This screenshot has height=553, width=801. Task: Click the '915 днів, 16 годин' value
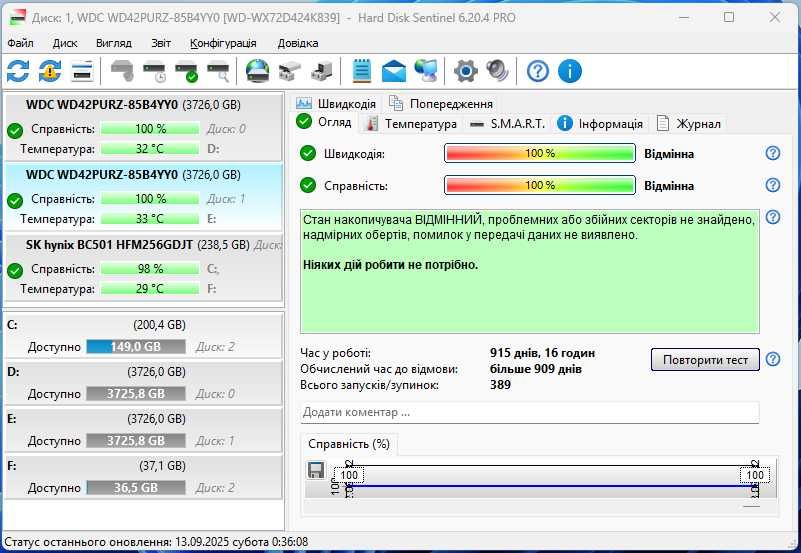tap(542, 353)
